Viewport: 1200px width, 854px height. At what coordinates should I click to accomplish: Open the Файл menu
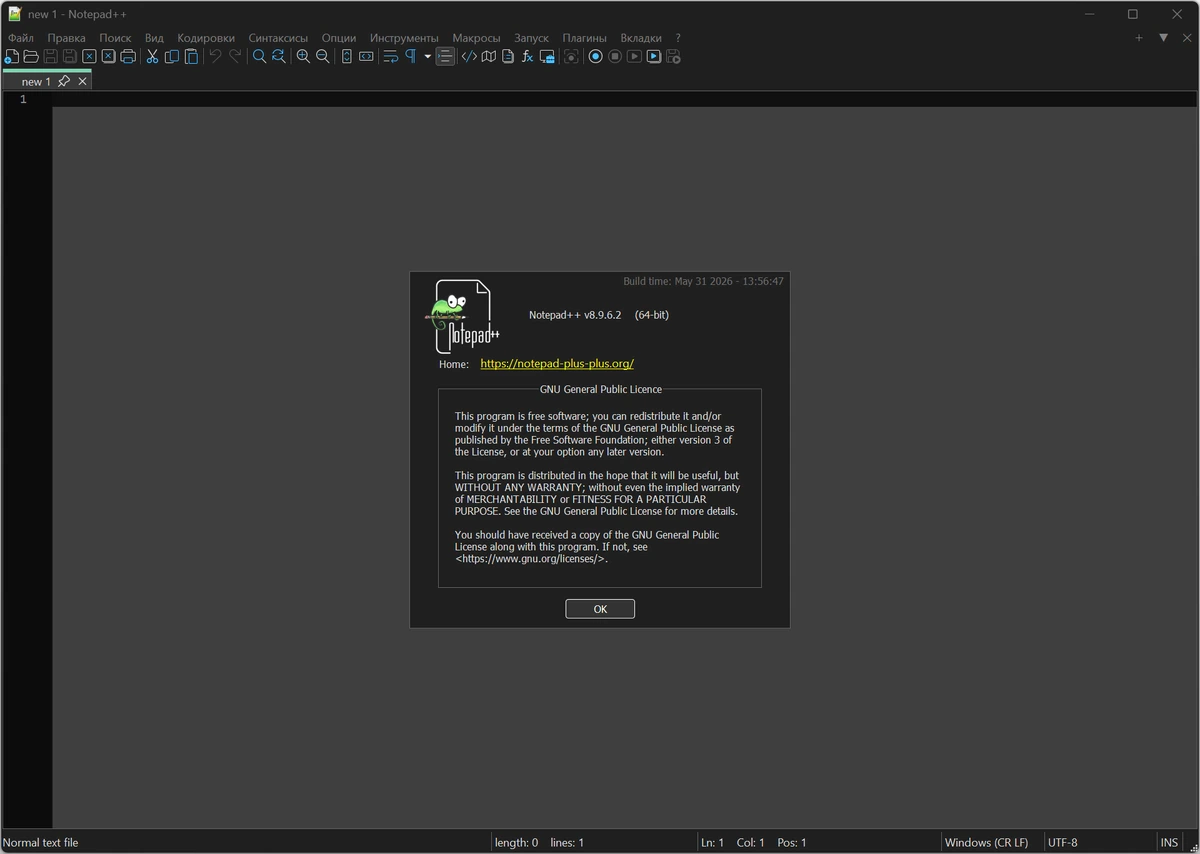point(20,38)
